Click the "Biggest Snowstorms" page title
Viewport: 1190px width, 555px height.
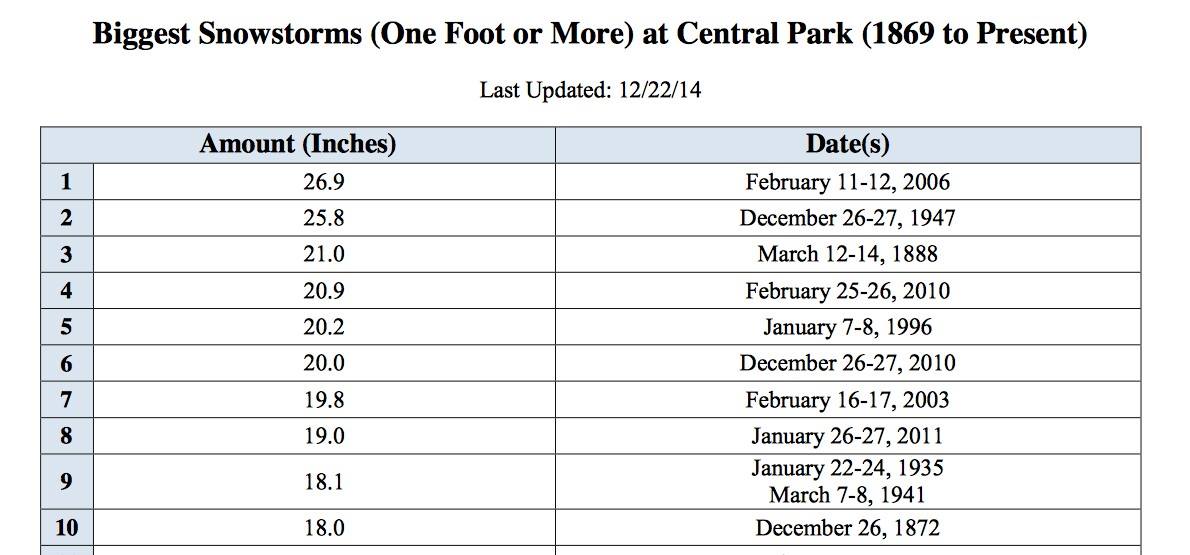(x=590, y=35)
